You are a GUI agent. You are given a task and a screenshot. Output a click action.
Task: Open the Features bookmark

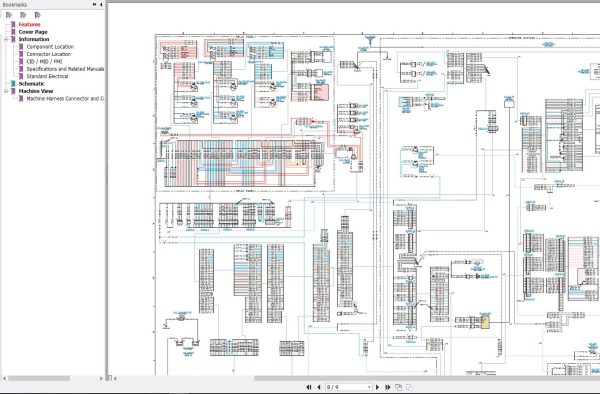[29, 24]
